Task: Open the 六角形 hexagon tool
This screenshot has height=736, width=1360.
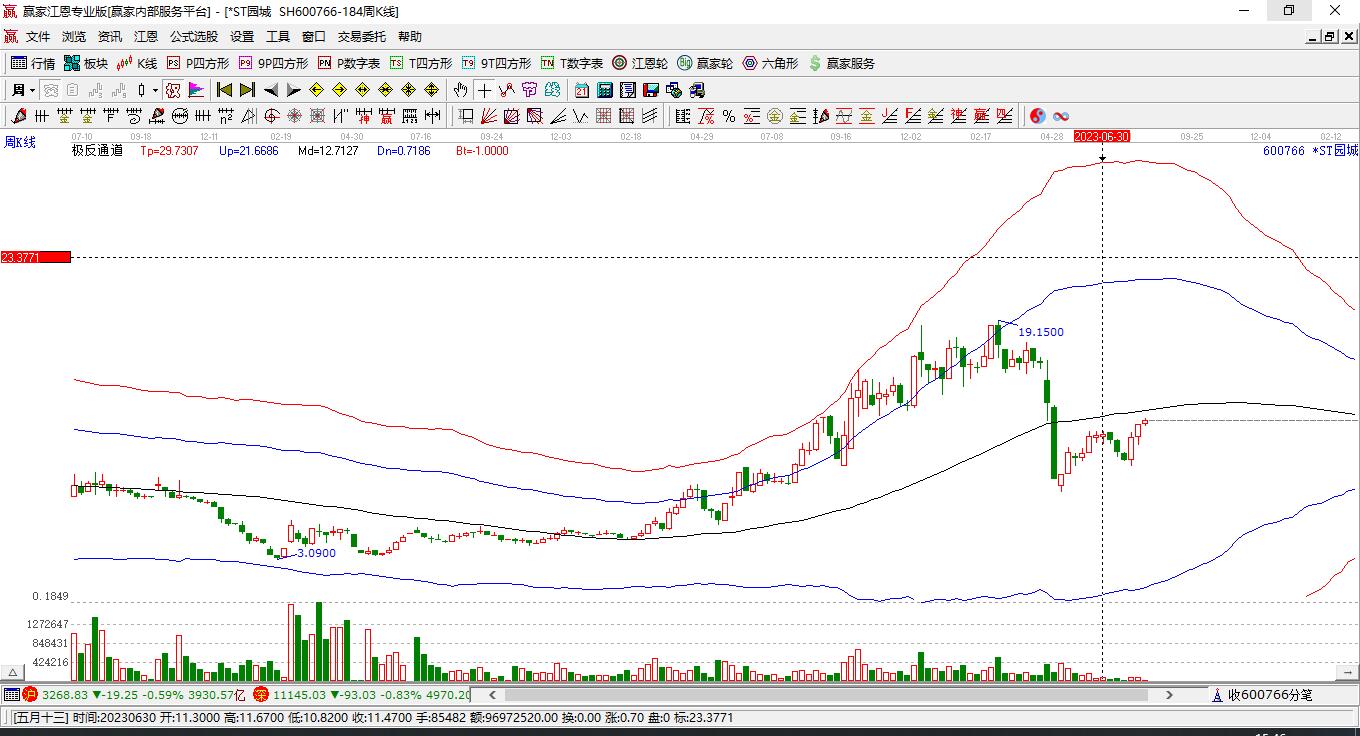Action: pyautogui.click(x=770, y=63)
